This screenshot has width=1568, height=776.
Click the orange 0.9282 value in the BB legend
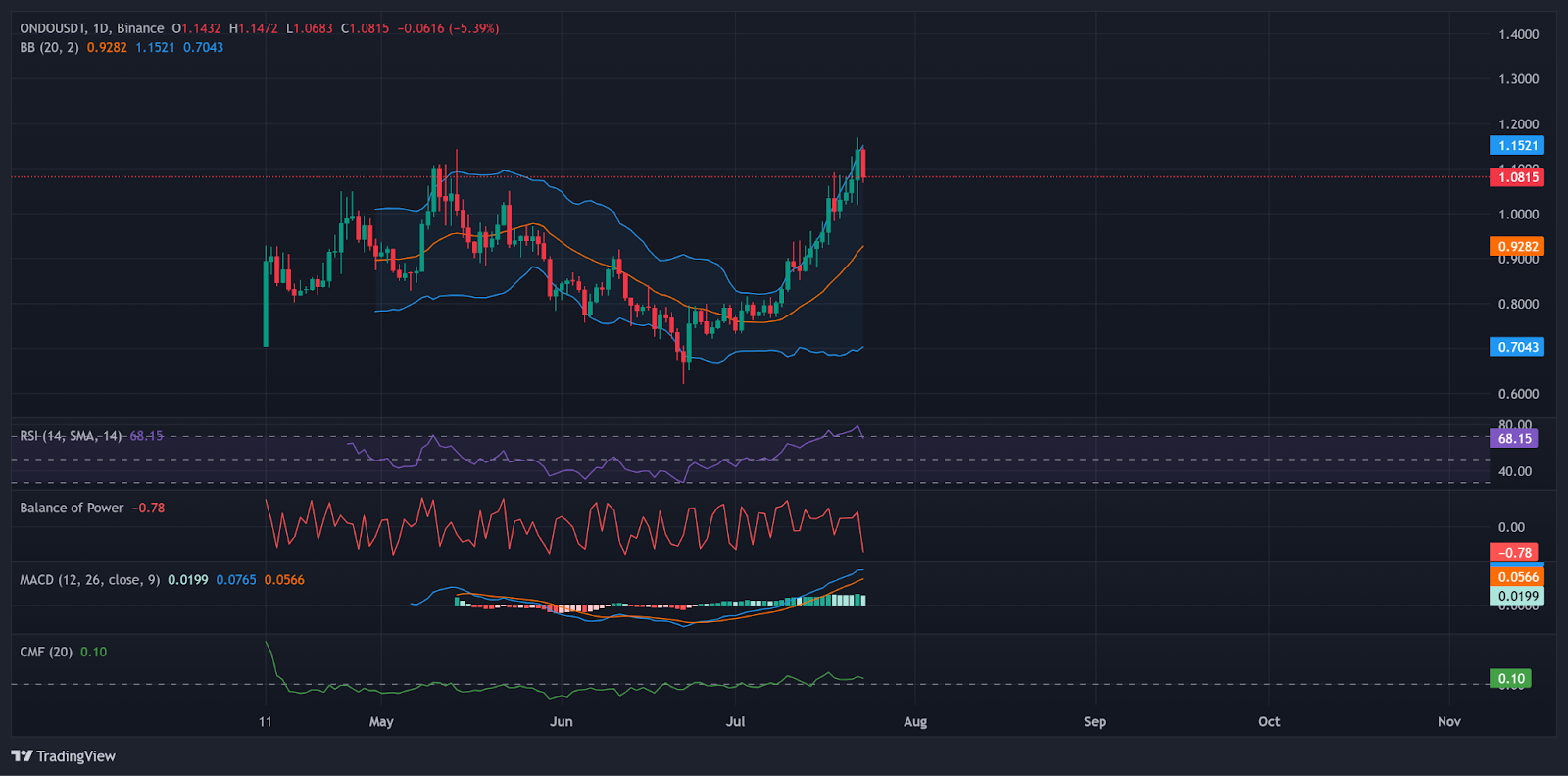pos(107,47)
